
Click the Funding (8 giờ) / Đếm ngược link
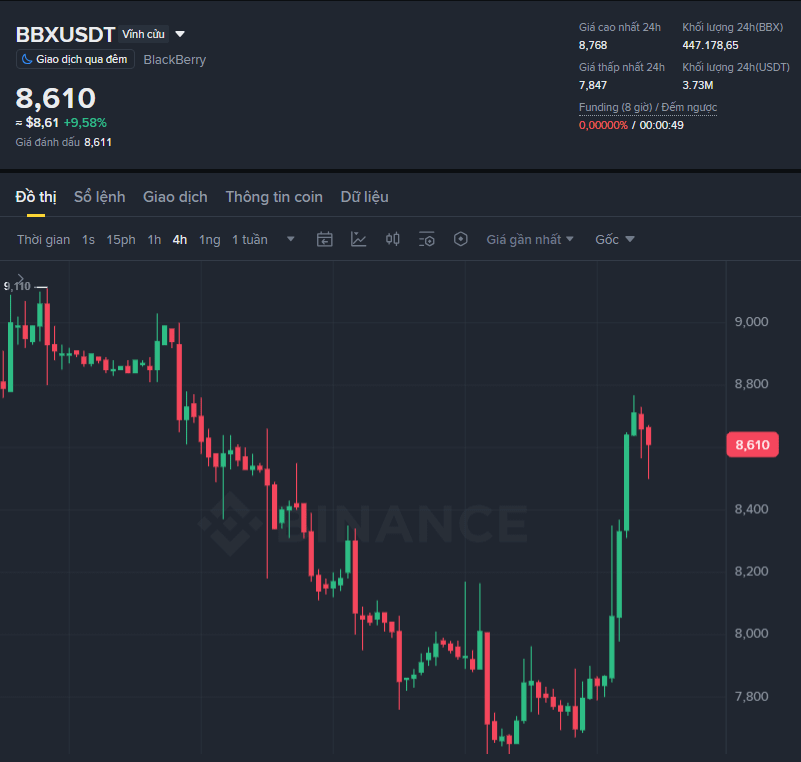click(x=648, y=107)
